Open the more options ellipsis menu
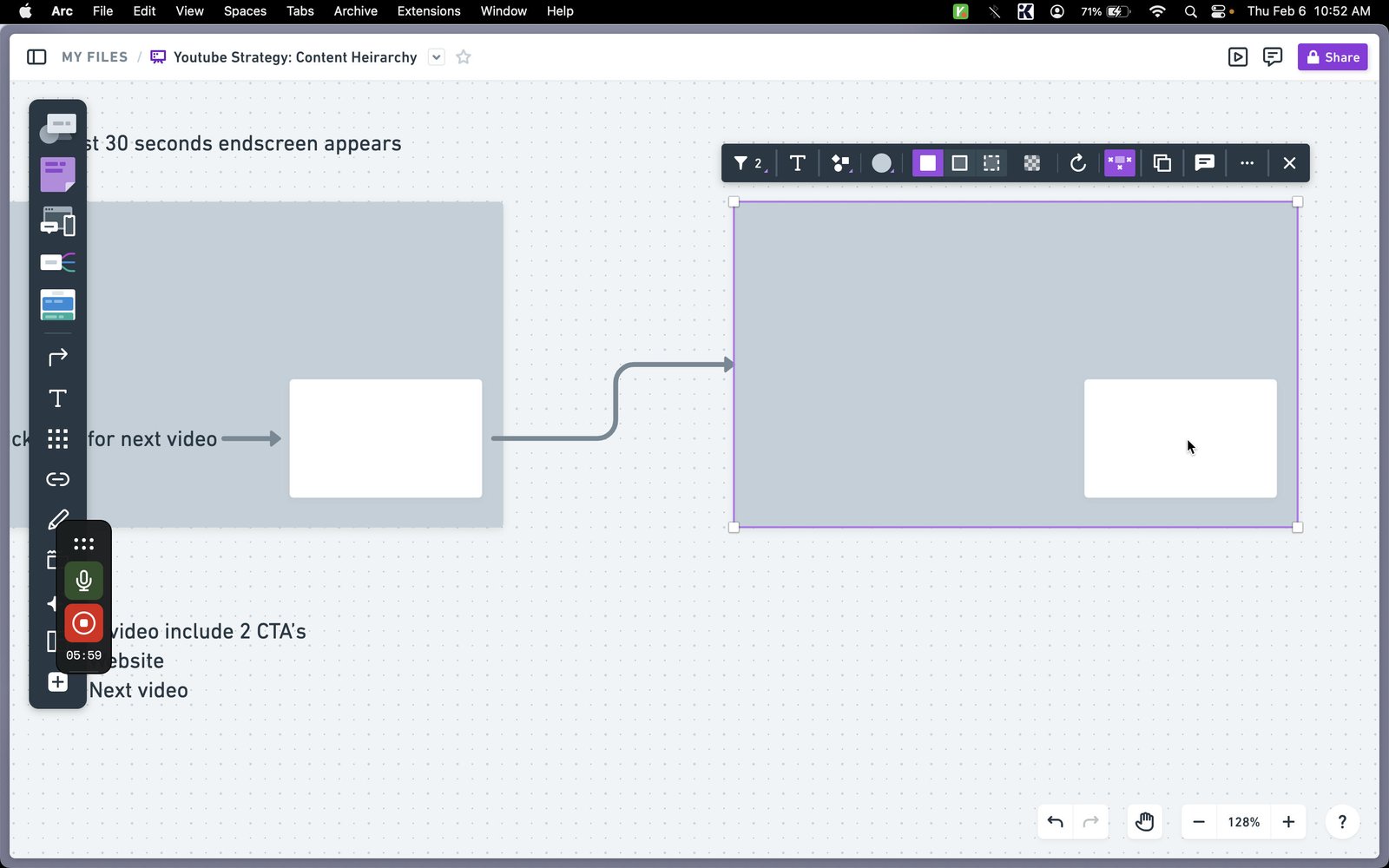This screenshot has height=868, width=1389. [1247, 163]
